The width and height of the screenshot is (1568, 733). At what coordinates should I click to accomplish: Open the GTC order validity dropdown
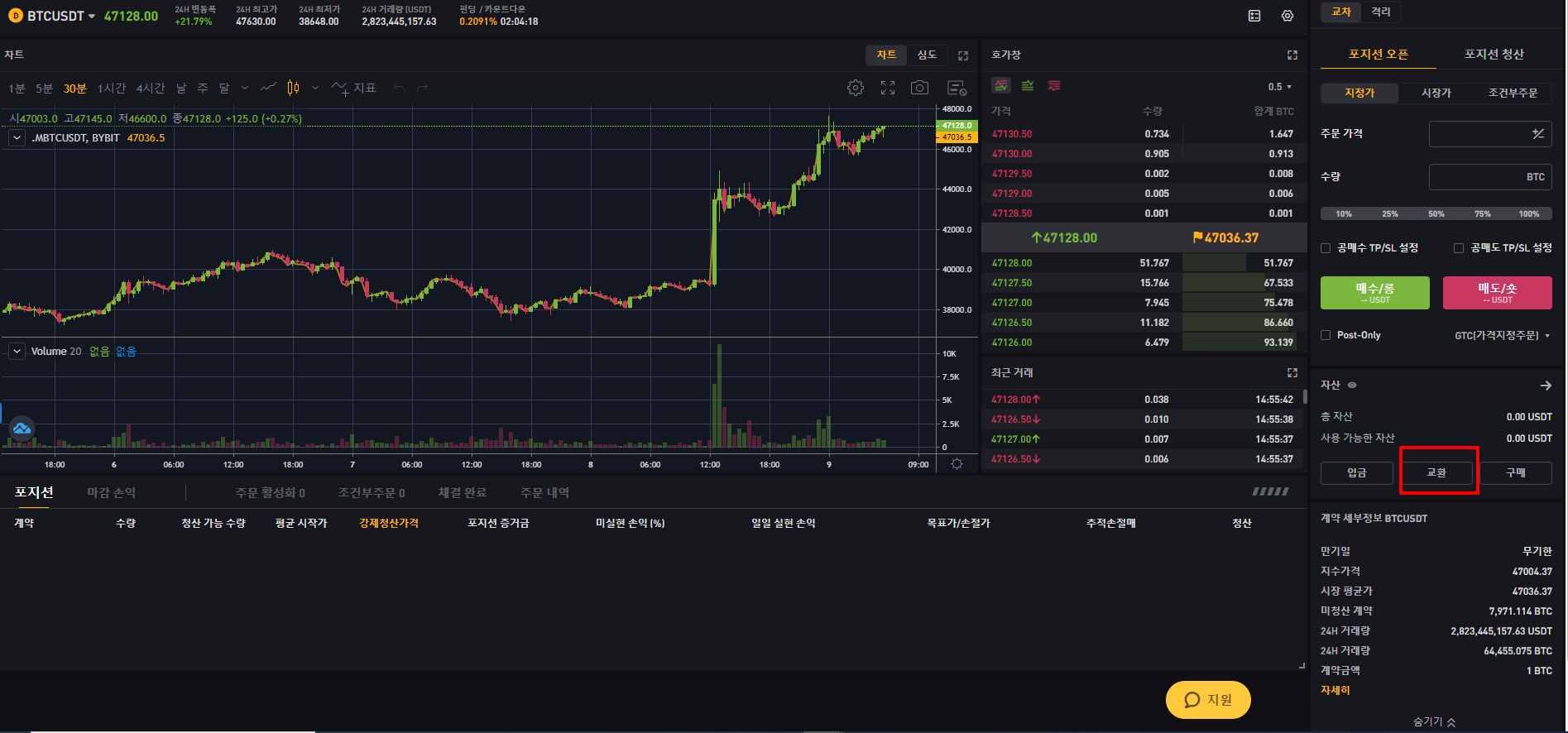pos(1502,335)
